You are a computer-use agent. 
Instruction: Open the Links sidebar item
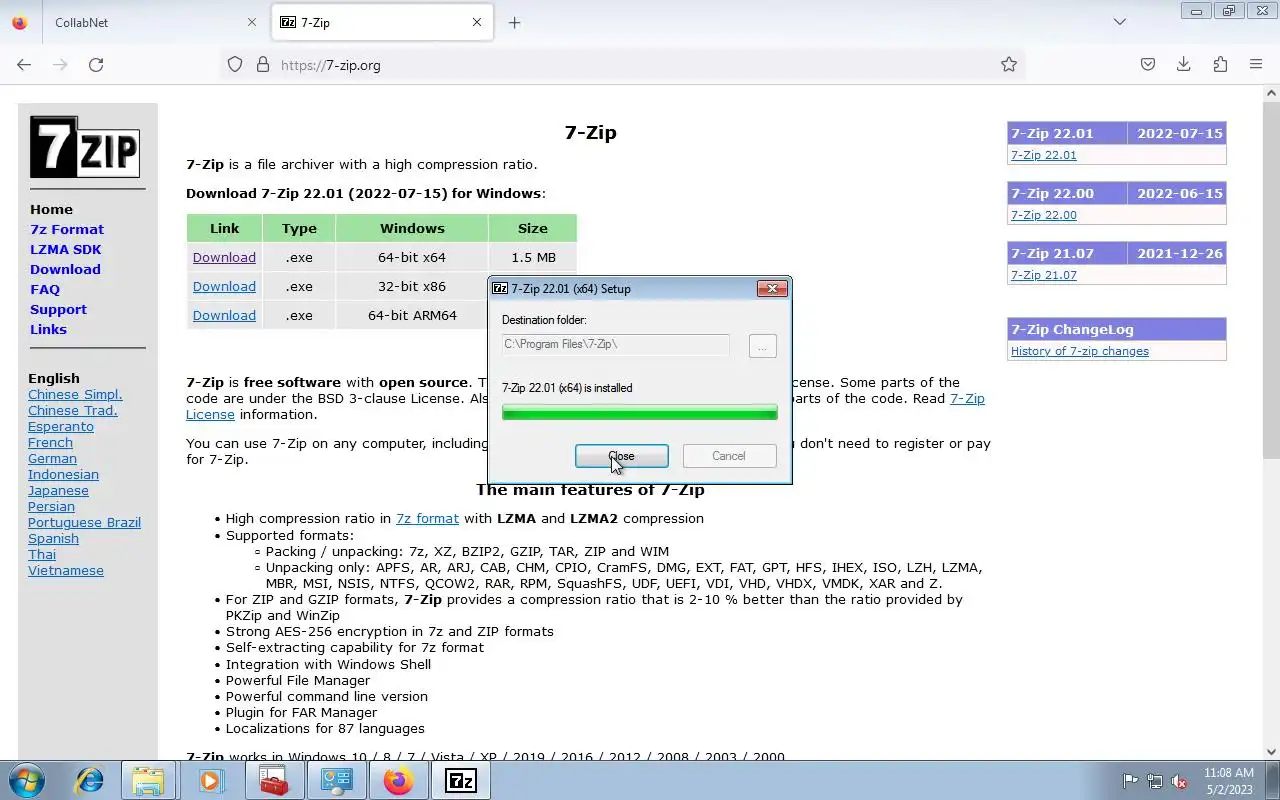click(x=48, y=329)
